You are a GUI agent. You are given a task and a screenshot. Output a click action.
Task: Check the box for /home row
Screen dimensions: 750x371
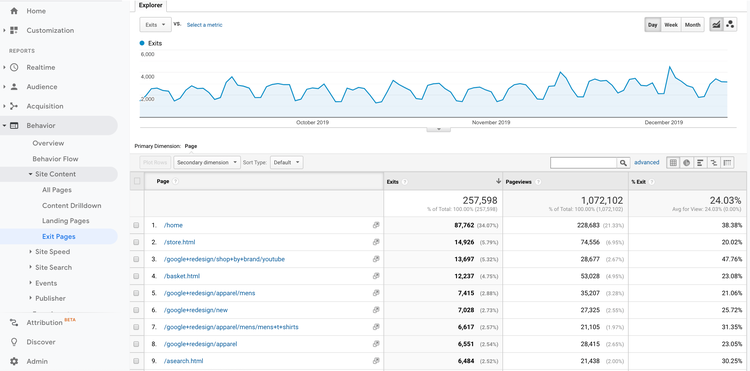click(137, 225)
